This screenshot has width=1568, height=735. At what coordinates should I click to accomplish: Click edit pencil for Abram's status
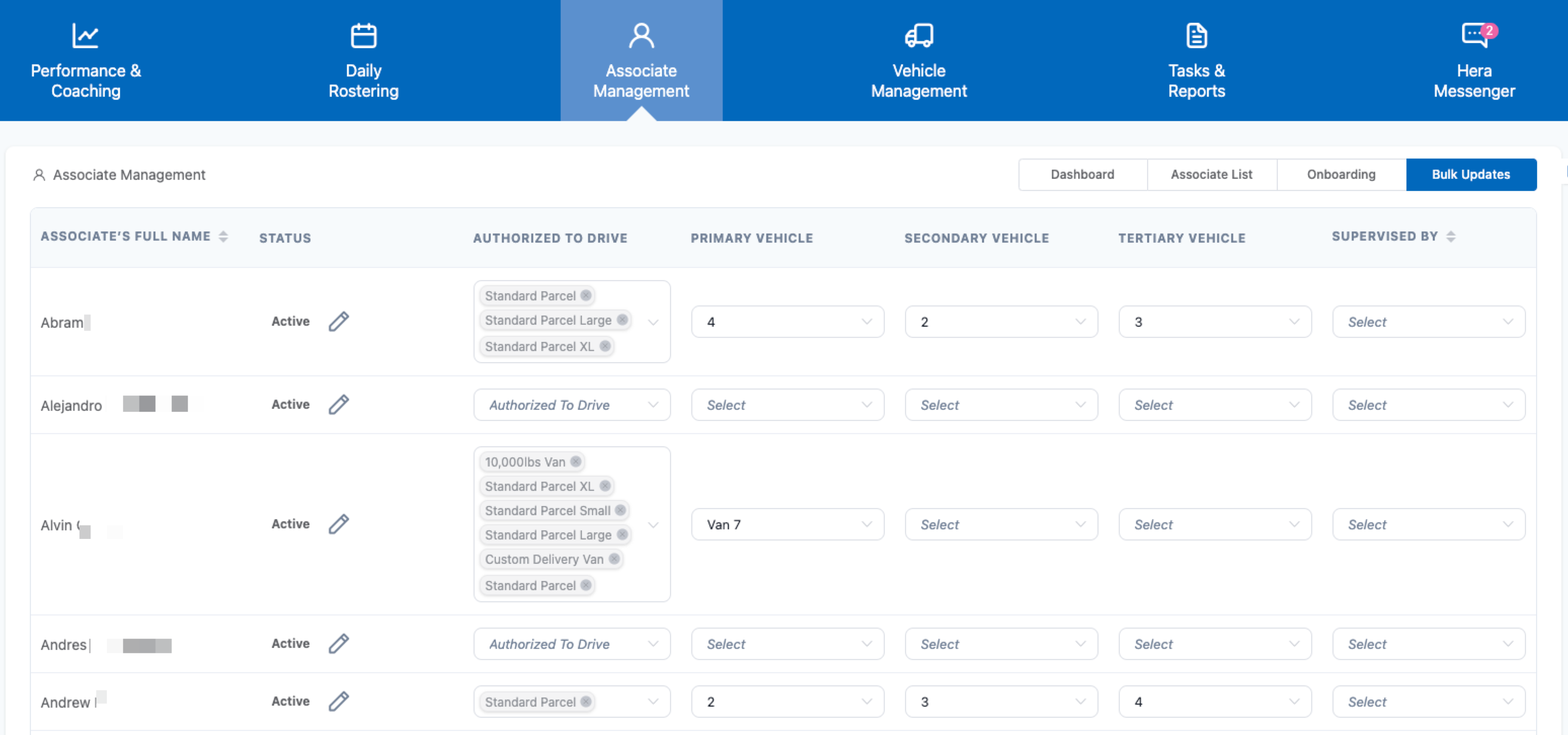[338, 322]
